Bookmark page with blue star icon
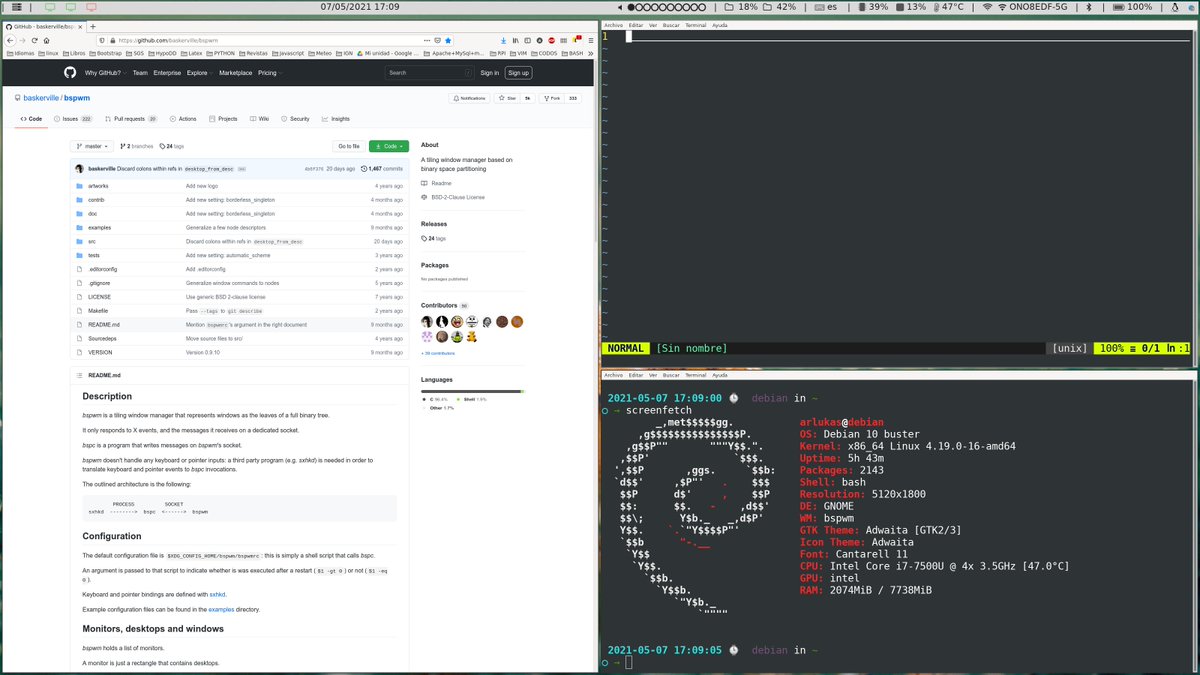The width and height of the screenshot is (1200, 675). pyautogui.click(x=447, y=40)
